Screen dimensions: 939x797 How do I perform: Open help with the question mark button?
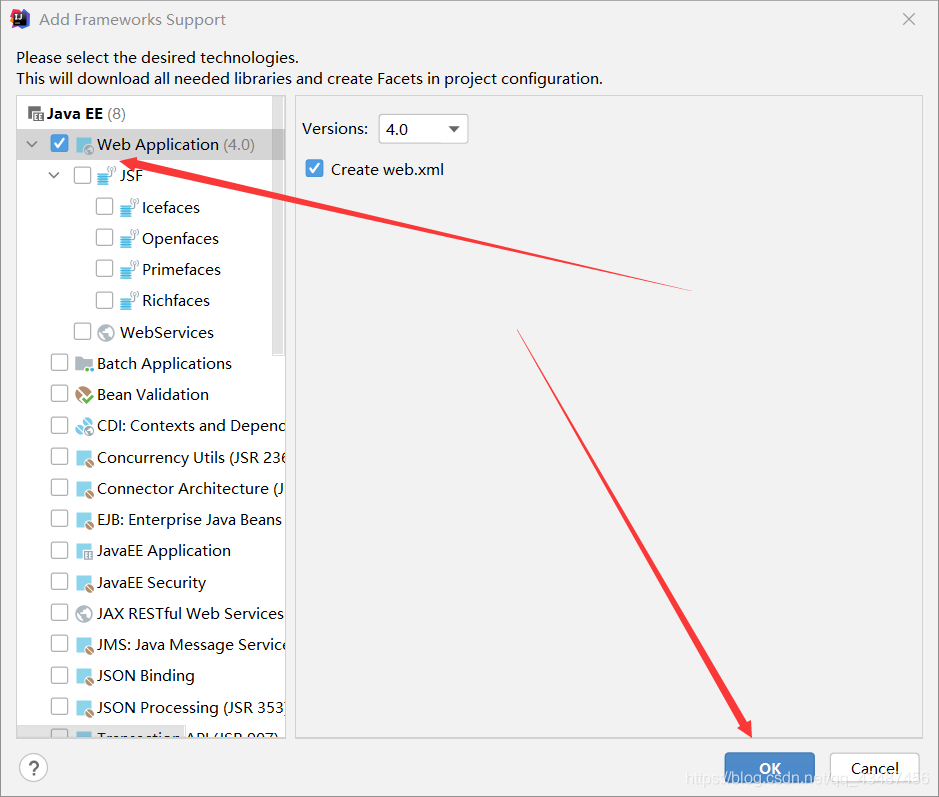(x=34, y=768)
